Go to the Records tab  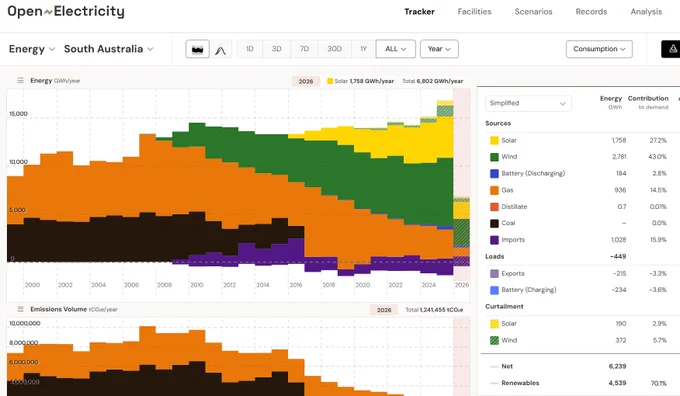click(591, 12)
